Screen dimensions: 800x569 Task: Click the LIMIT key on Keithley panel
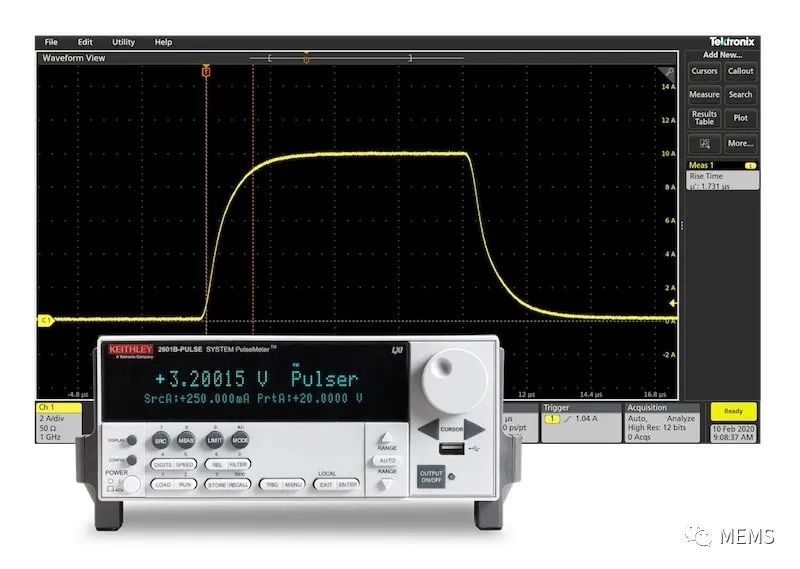pyautogui.click(x=214, y=440)
